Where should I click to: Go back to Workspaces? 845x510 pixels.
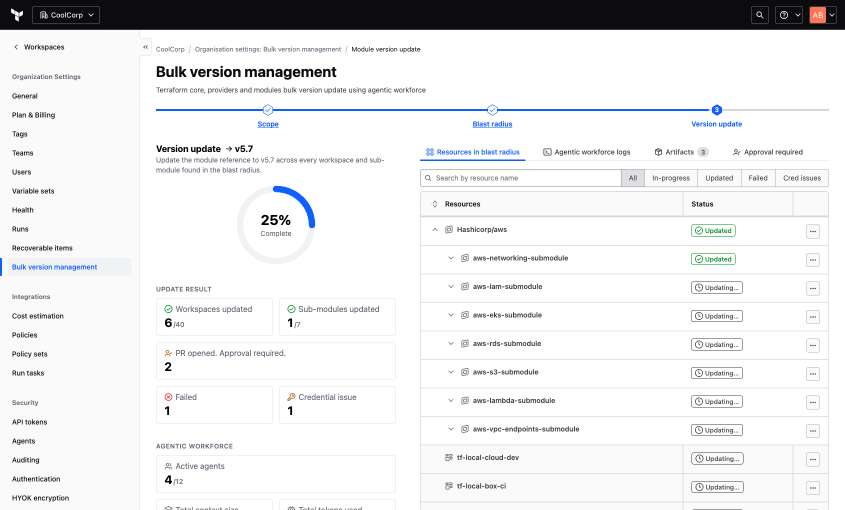click(44, 47)
